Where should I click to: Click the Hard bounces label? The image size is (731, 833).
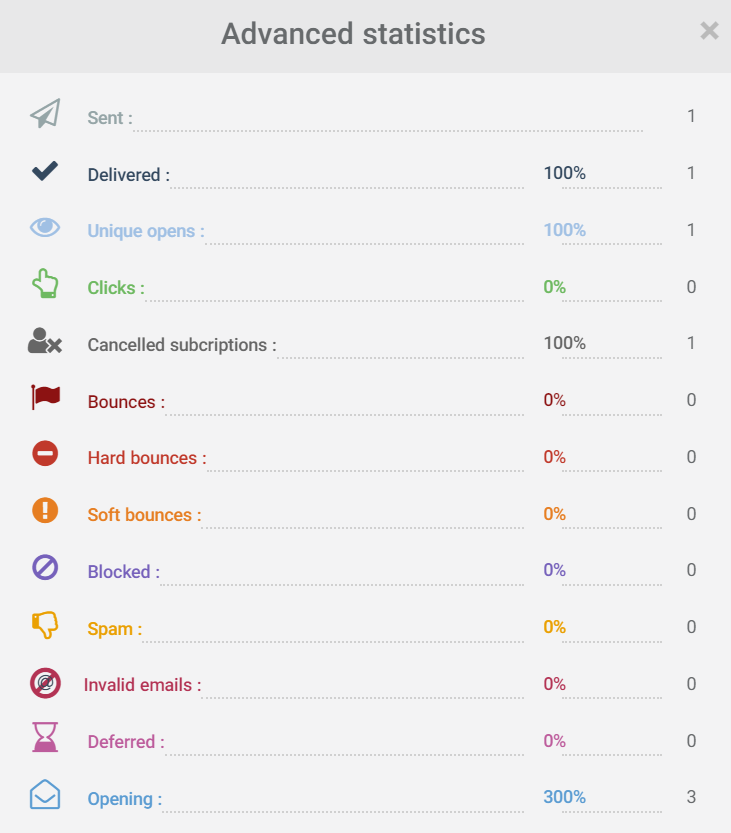(146, 458)
